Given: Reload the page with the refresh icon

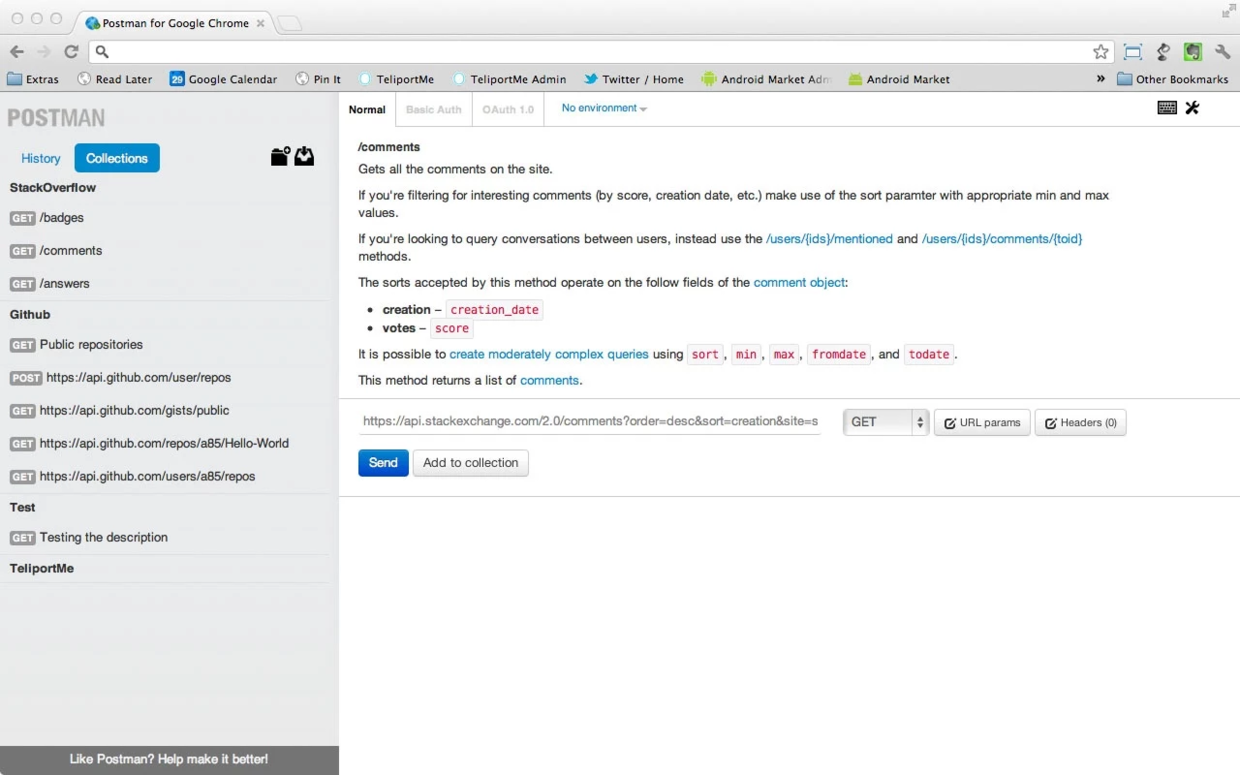Looking at the screenshot, I should (x=71, y=52).
